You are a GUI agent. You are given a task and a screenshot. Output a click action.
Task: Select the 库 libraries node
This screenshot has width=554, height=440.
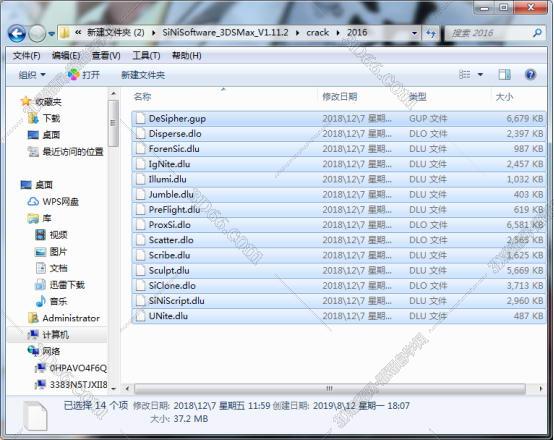click(x=40, y=218)
